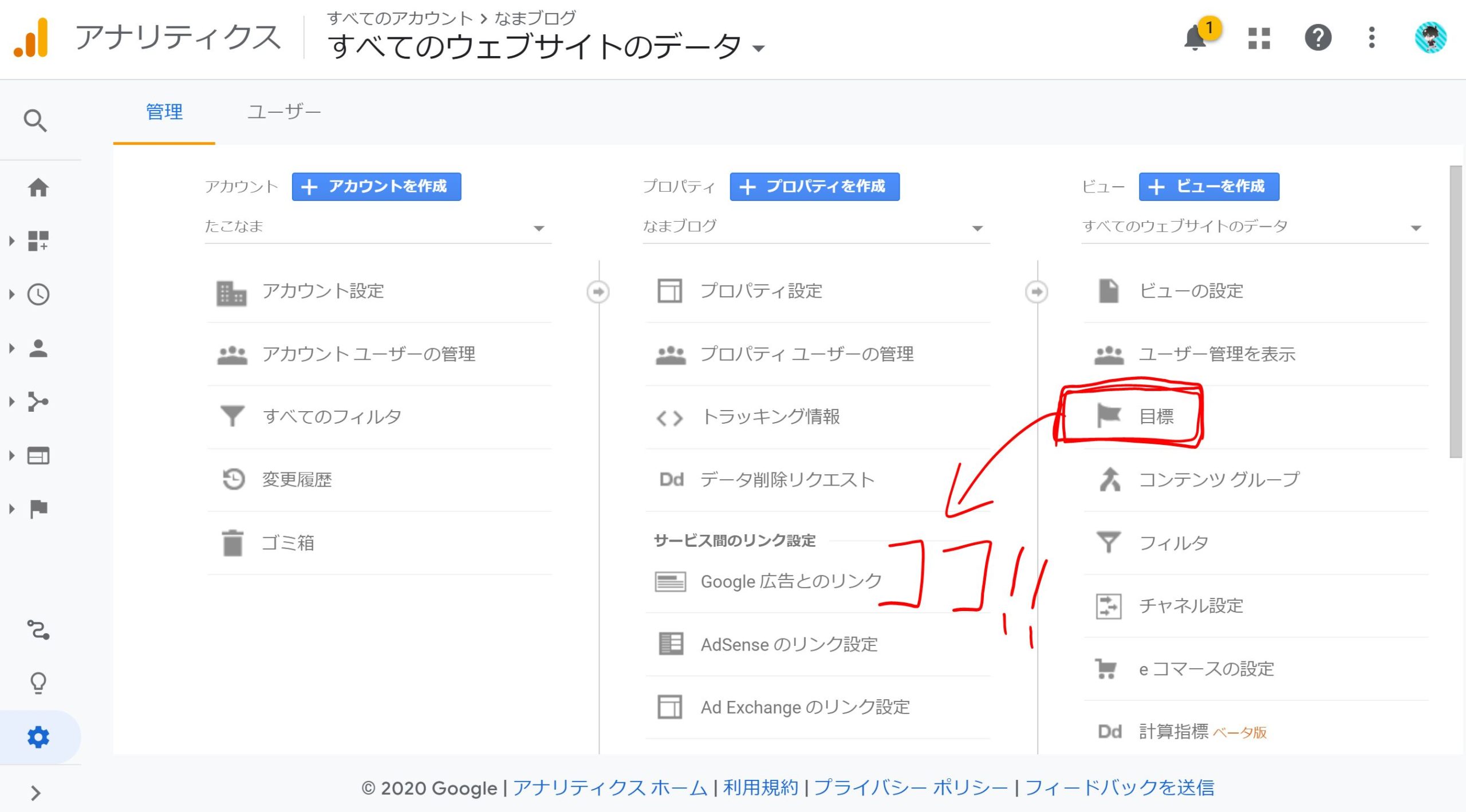Go to Home via sidebar house icon
Screen dimensions: 1466x812
pos(38,187)
